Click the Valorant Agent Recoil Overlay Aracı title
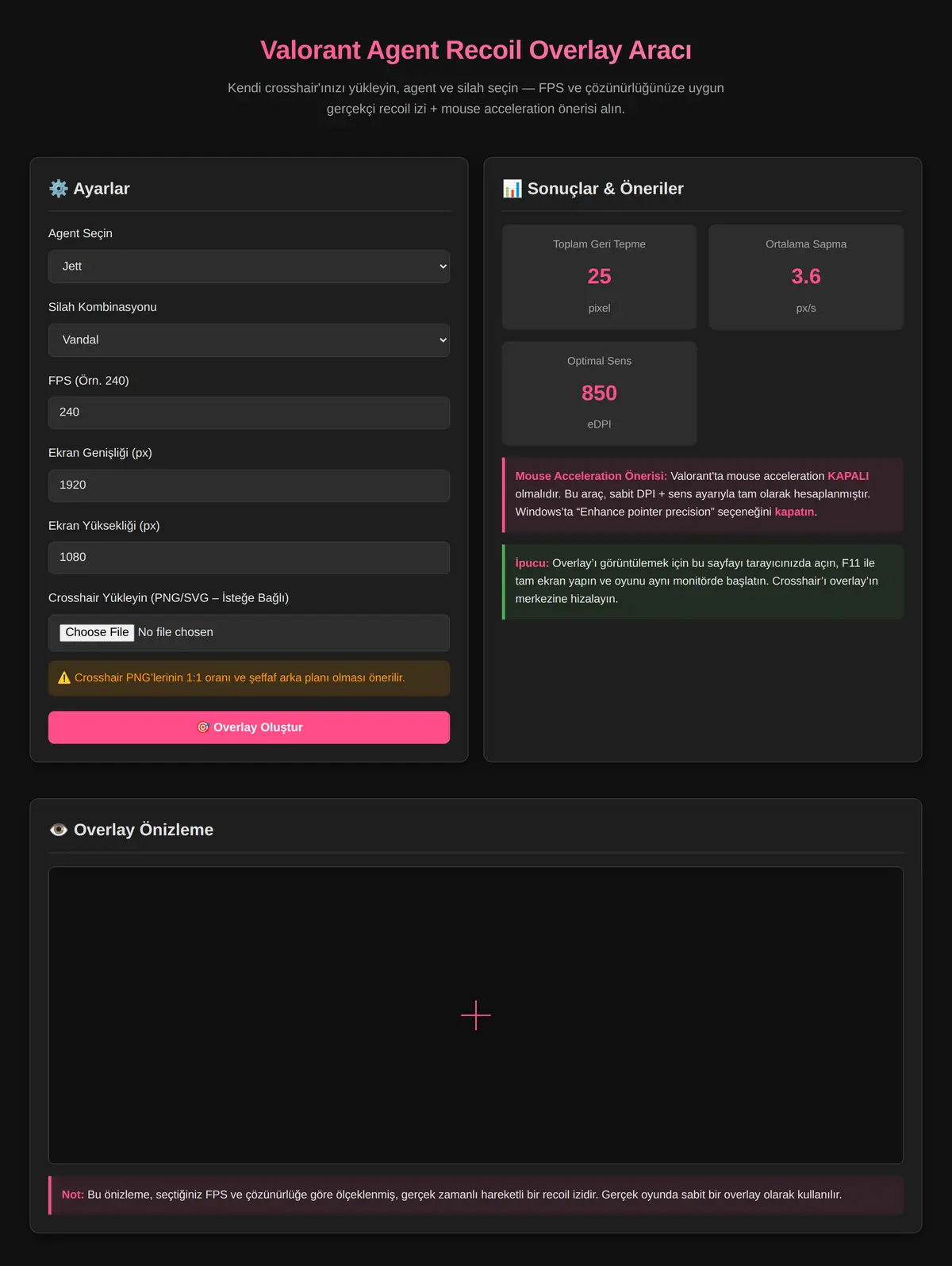The image size is (952, 1266). pyautogui.click(x=476, y=50)
